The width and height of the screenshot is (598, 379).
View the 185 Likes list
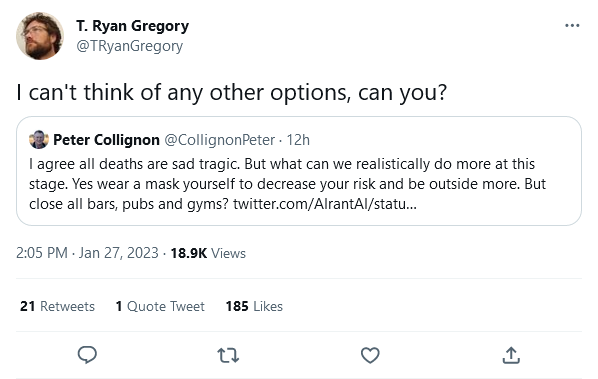click(x=254, y=306)
